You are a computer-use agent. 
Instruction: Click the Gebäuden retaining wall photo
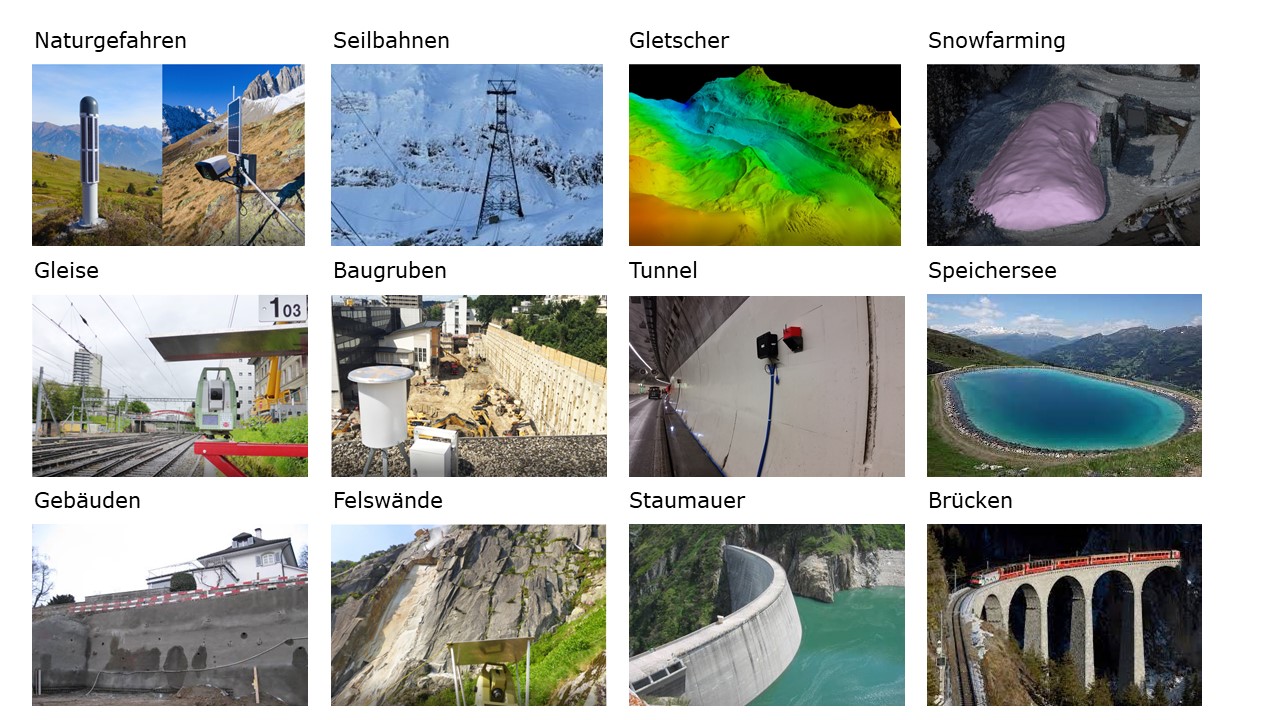click(170, 615)
